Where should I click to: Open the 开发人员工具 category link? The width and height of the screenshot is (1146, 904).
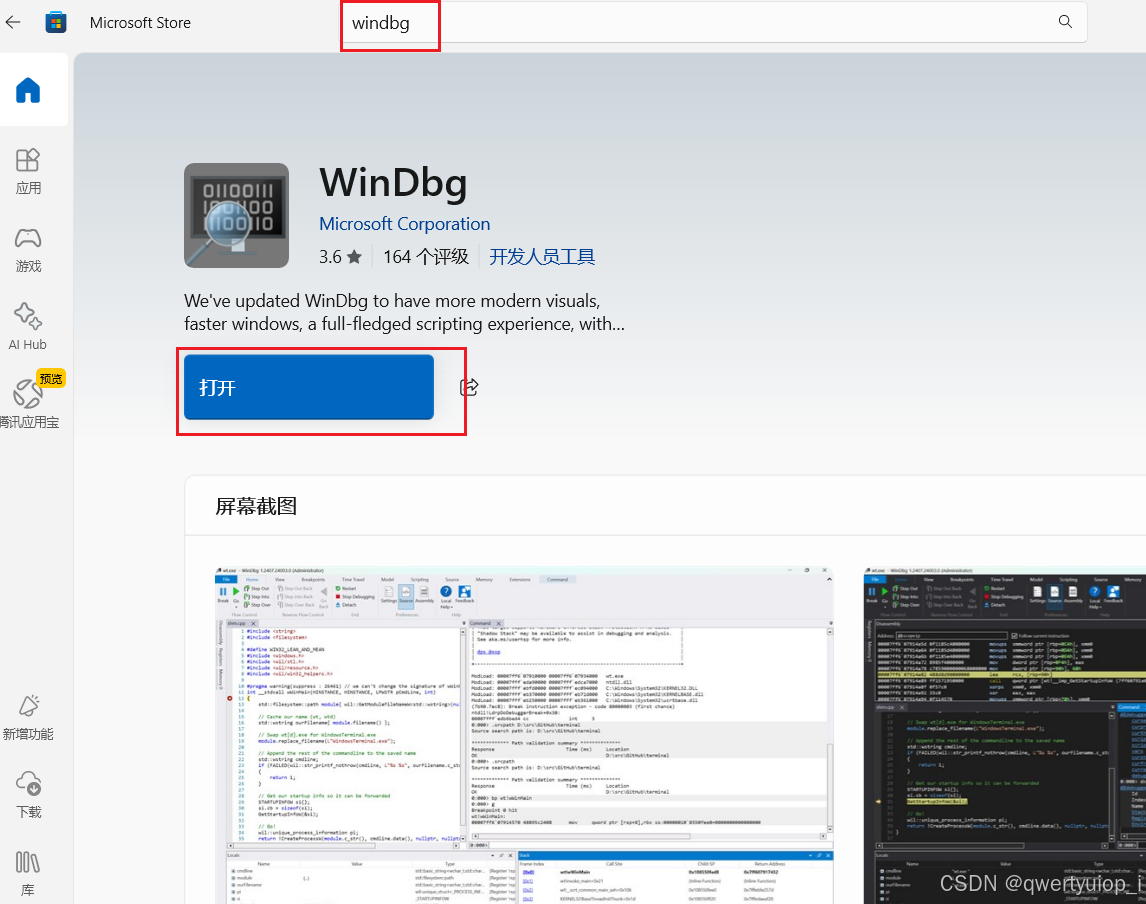542,257
